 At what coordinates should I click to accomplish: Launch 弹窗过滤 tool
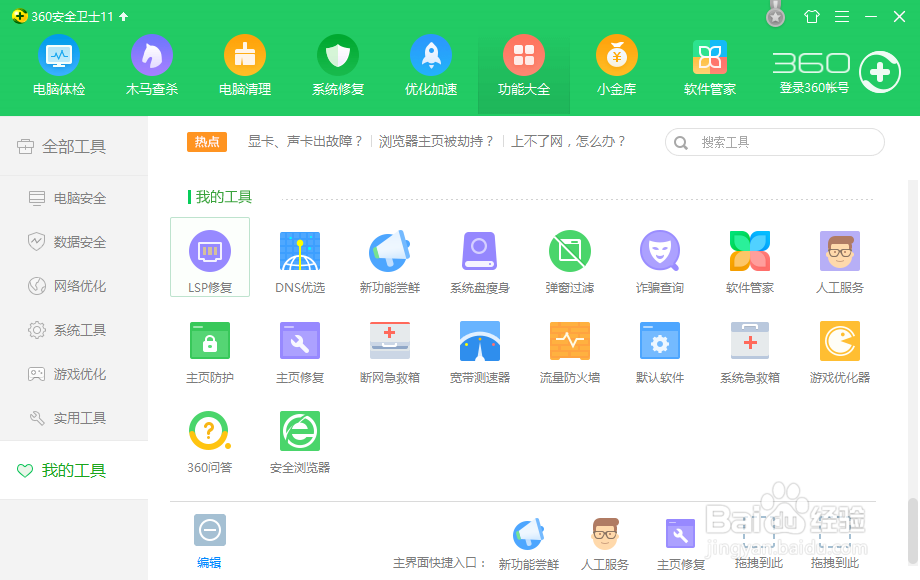pos(570,262)
